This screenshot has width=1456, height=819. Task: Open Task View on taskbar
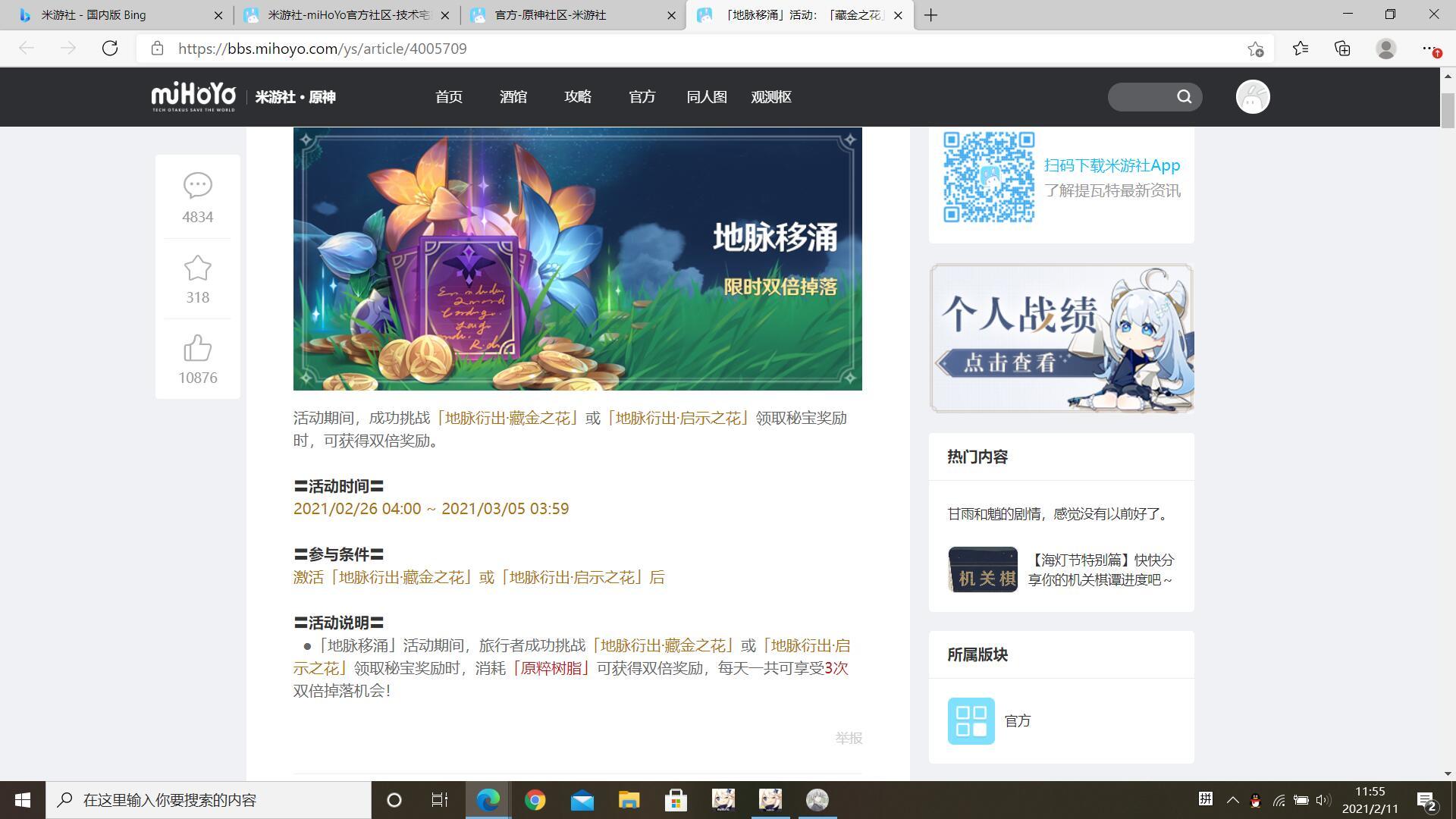coord(440,800)
